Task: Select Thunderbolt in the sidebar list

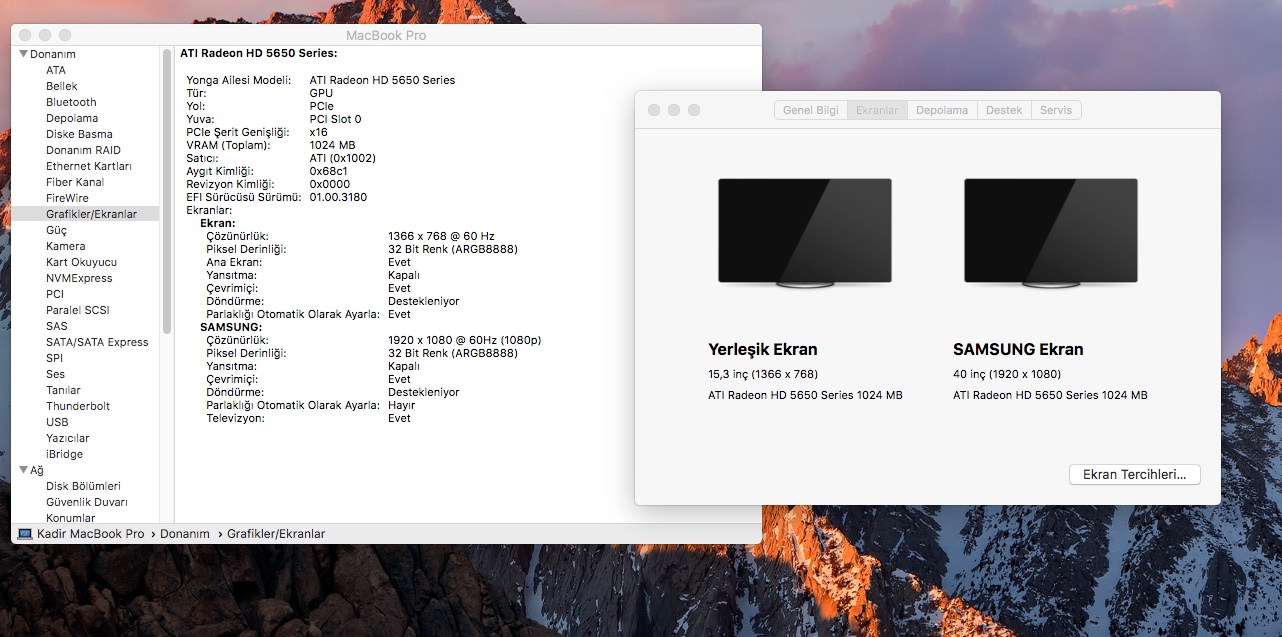Action: click(x=78, y=406)
